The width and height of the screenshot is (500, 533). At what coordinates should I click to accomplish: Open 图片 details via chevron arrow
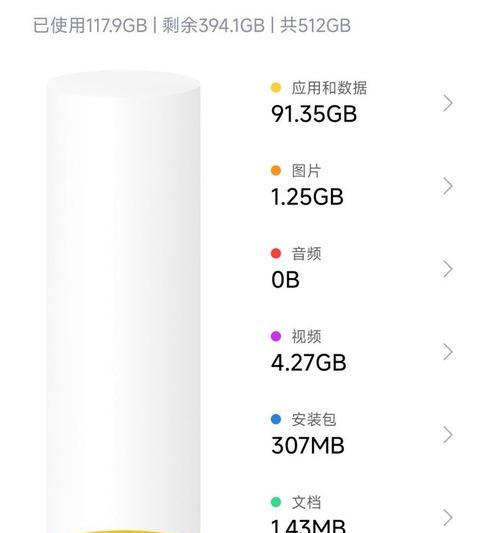point(448,186)
